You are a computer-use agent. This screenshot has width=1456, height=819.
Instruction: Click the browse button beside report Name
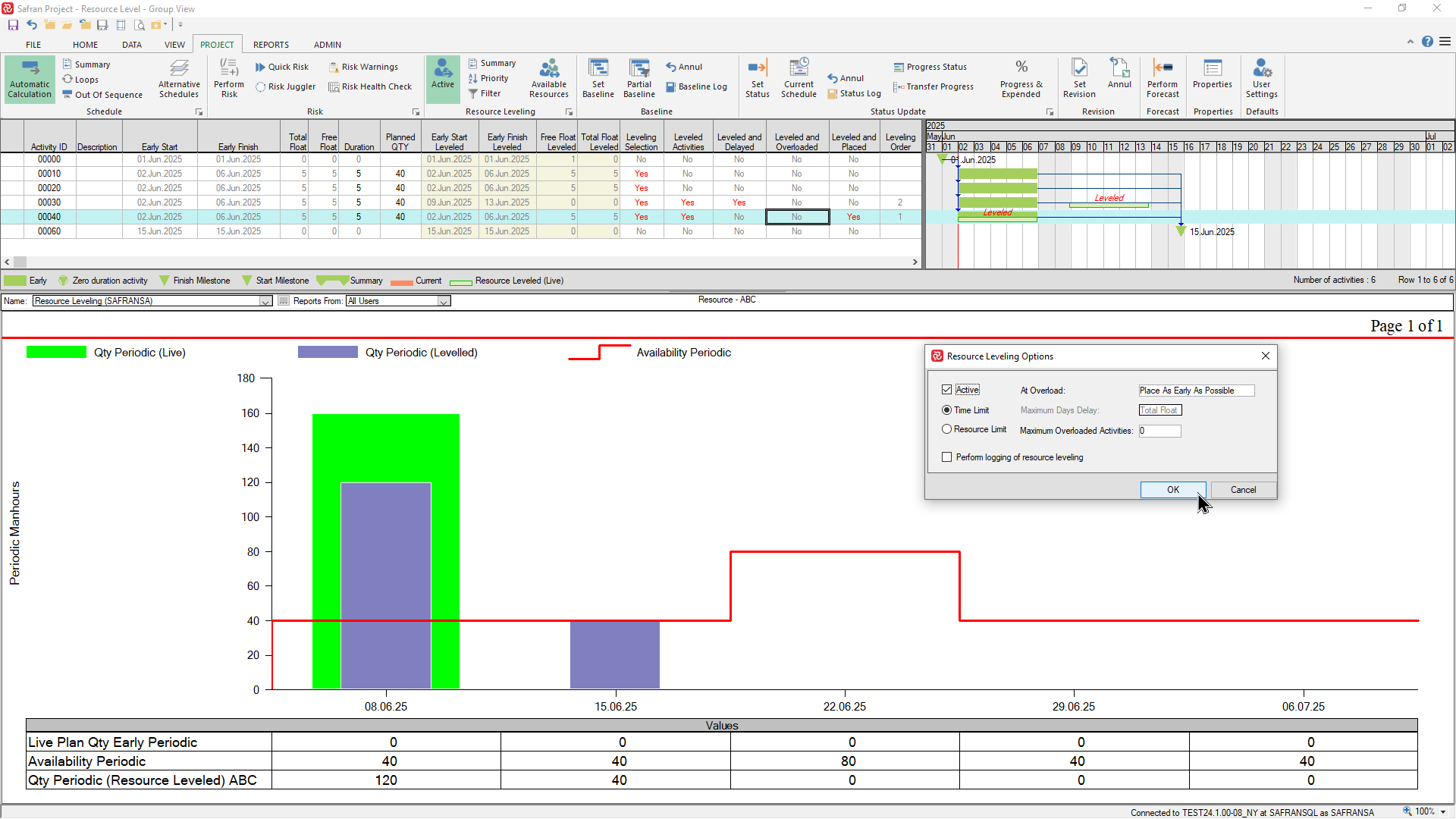click(x=283, y=301)
